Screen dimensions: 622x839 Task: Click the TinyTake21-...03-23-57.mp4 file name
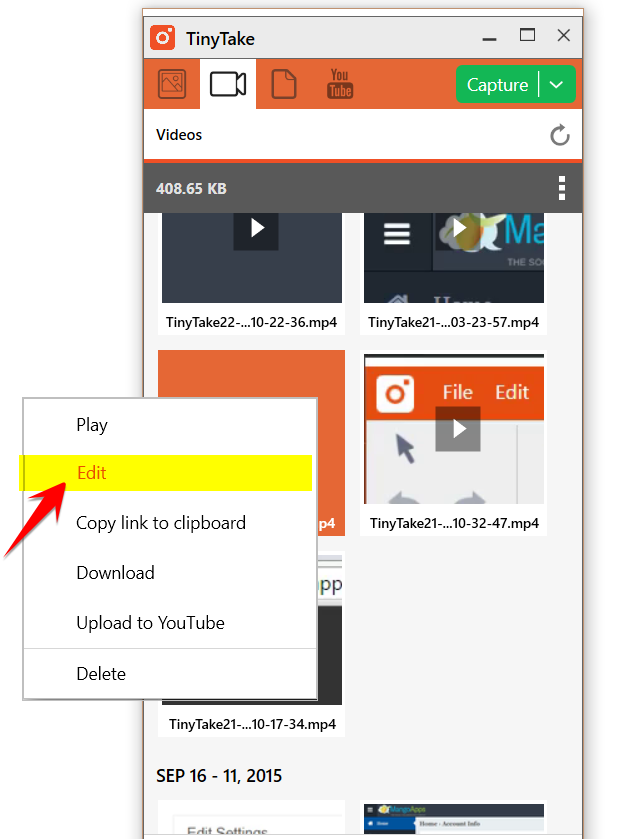tap(453, 323)
